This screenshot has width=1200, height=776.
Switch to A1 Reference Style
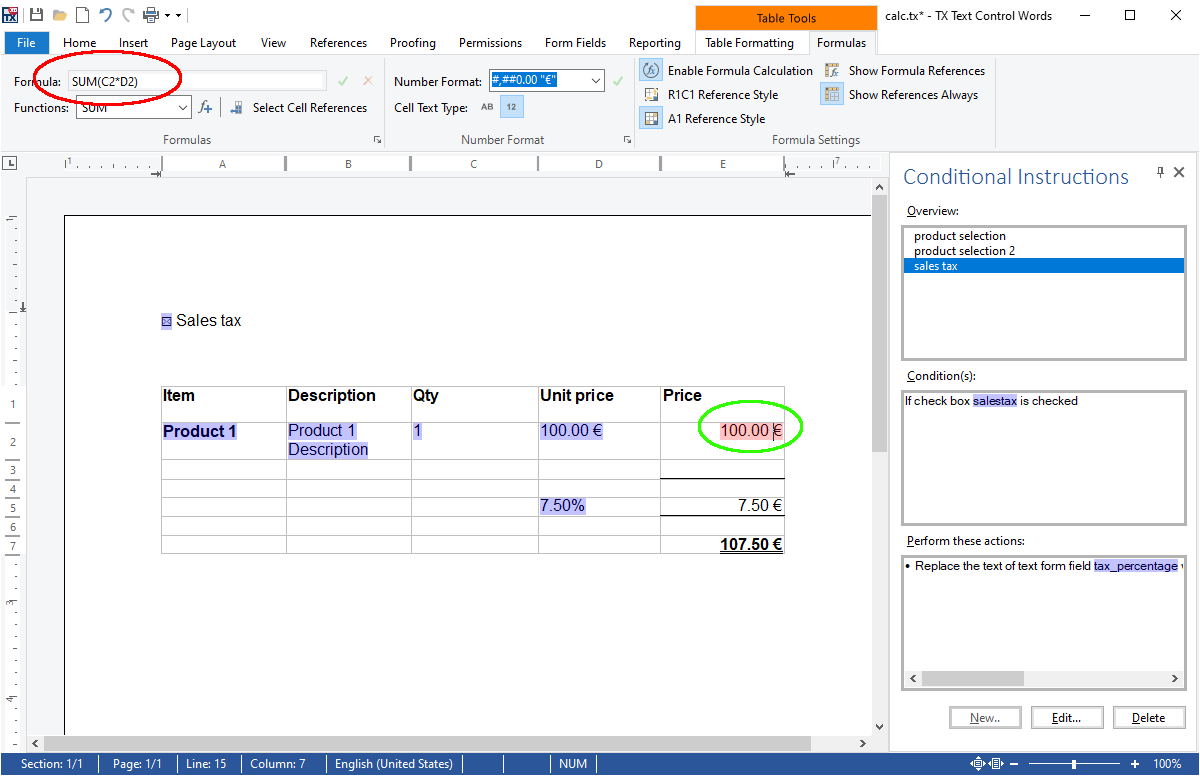click(703, 118)
